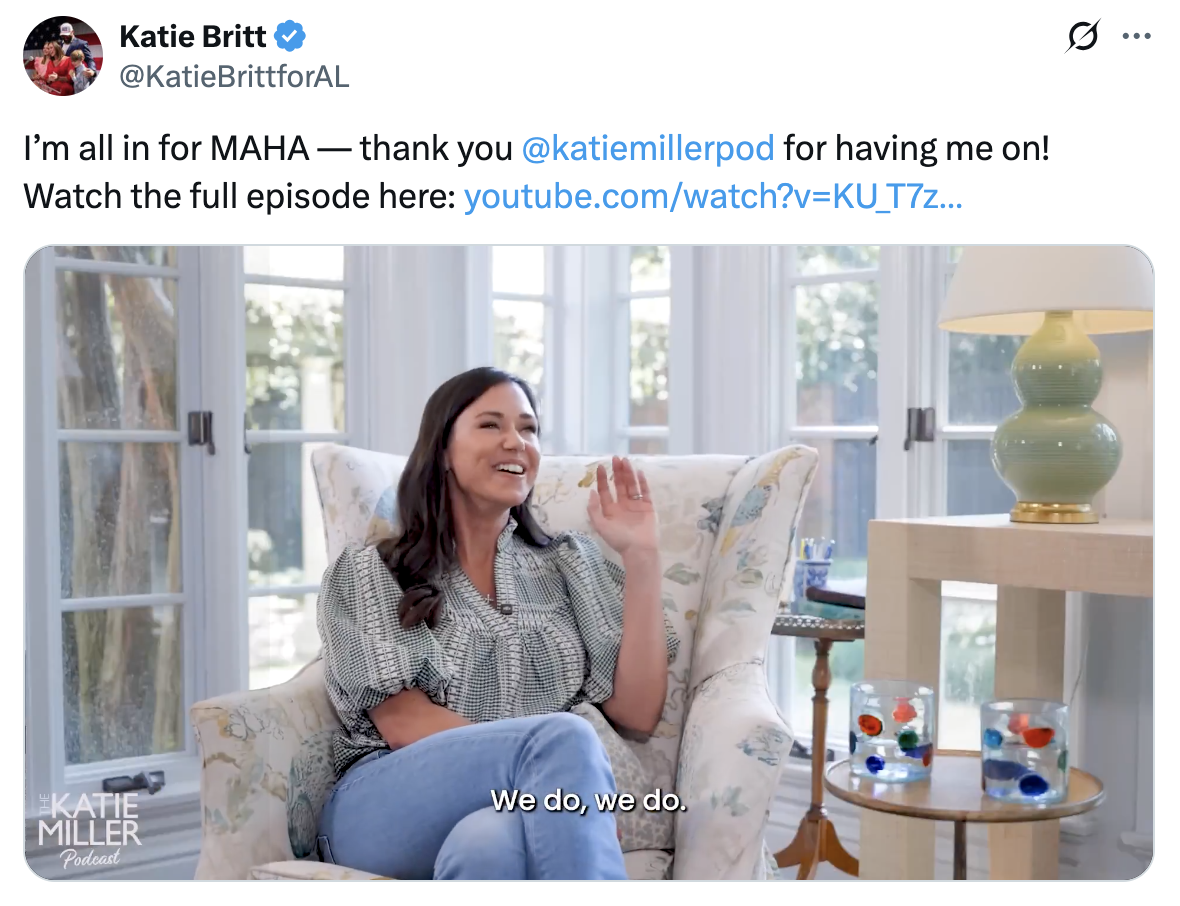Expand the three-dot more options menu
1180x906 pixels.
1136,36
